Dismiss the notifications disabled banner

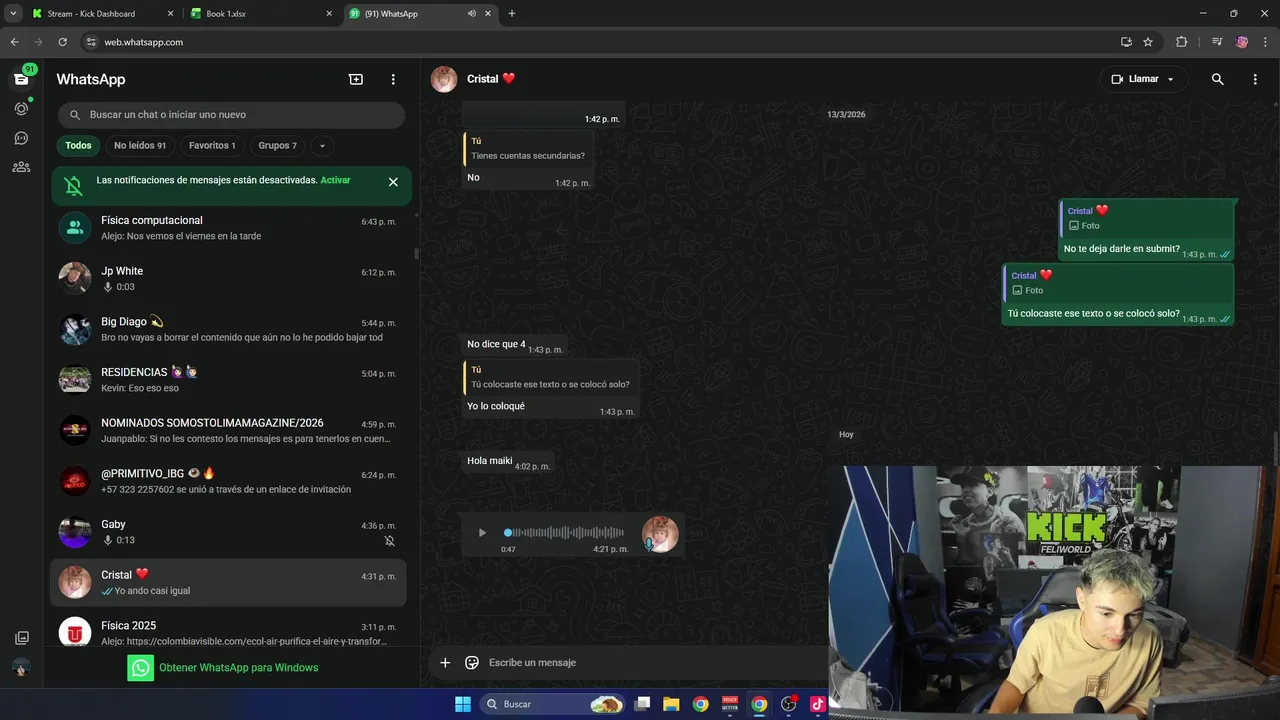(393, 182)
